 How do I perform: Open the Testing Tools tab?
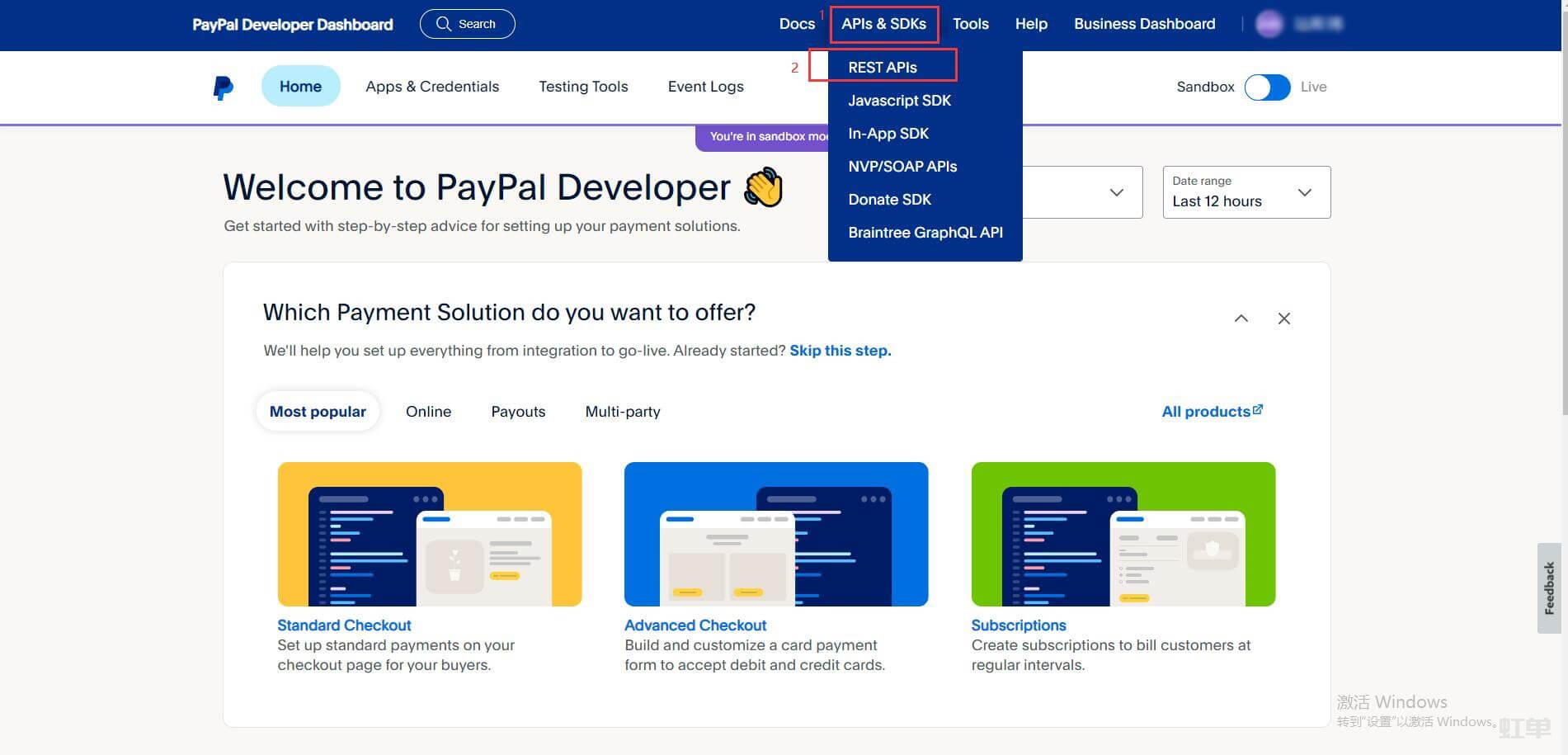(x=583, y=86)
